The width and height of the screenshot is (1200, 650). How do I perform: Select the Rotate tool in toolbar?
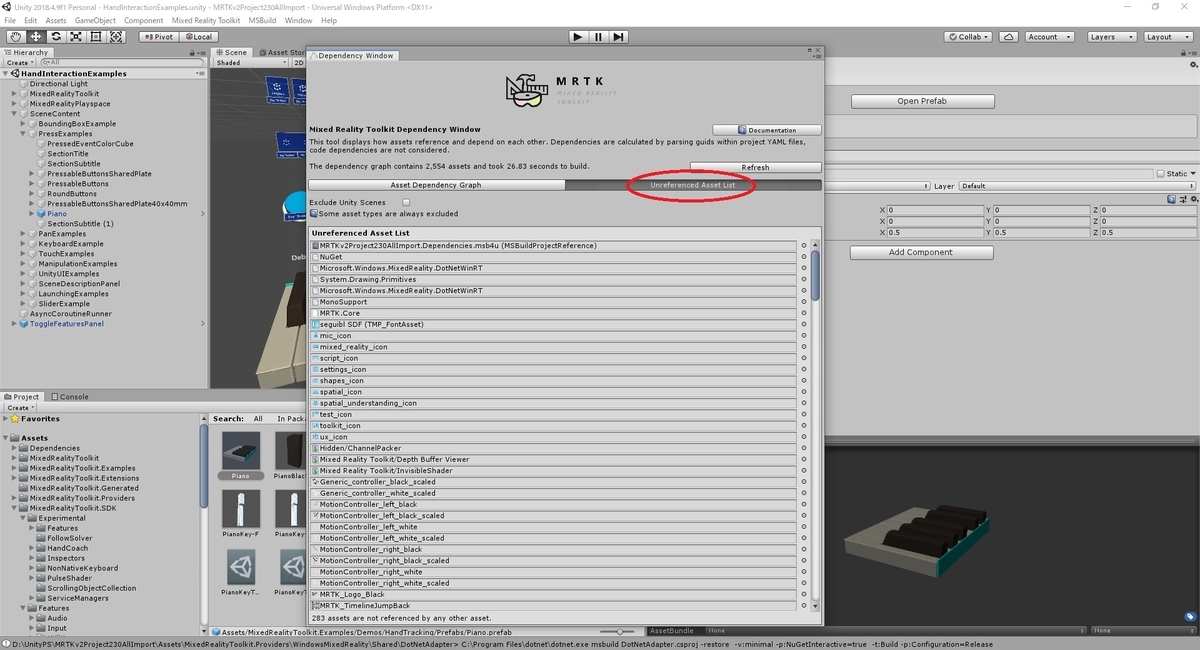point(56,36)
